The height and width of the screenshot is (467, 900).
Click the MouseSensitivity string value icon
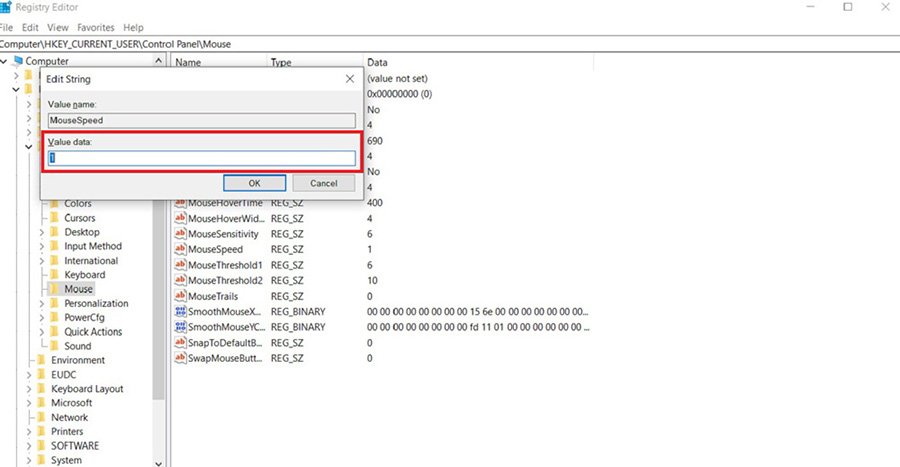(x=180, y=233)
